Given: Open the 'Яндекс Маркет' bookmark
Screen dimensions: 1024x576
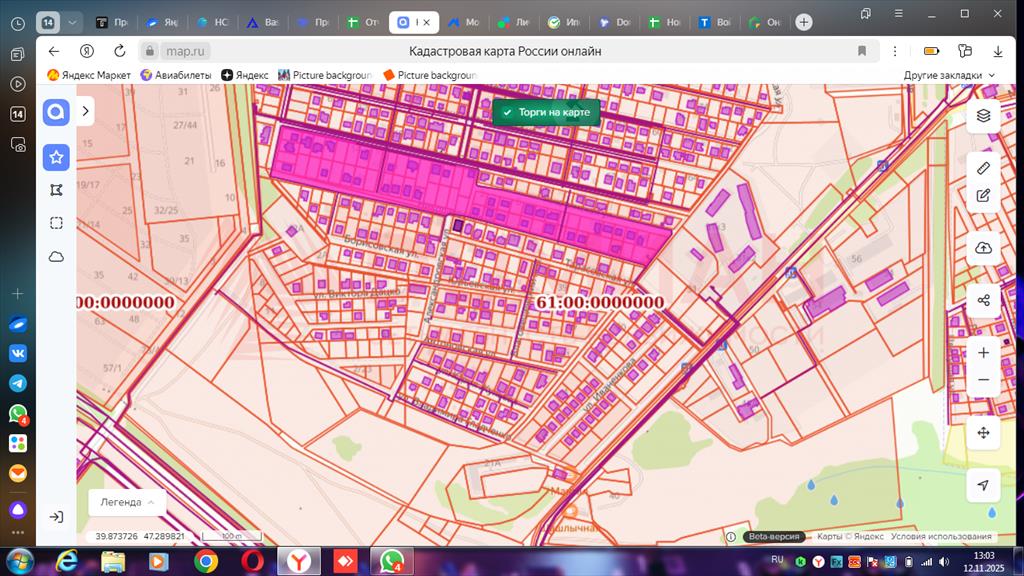Looking at the screenshot, I should 90,75.
